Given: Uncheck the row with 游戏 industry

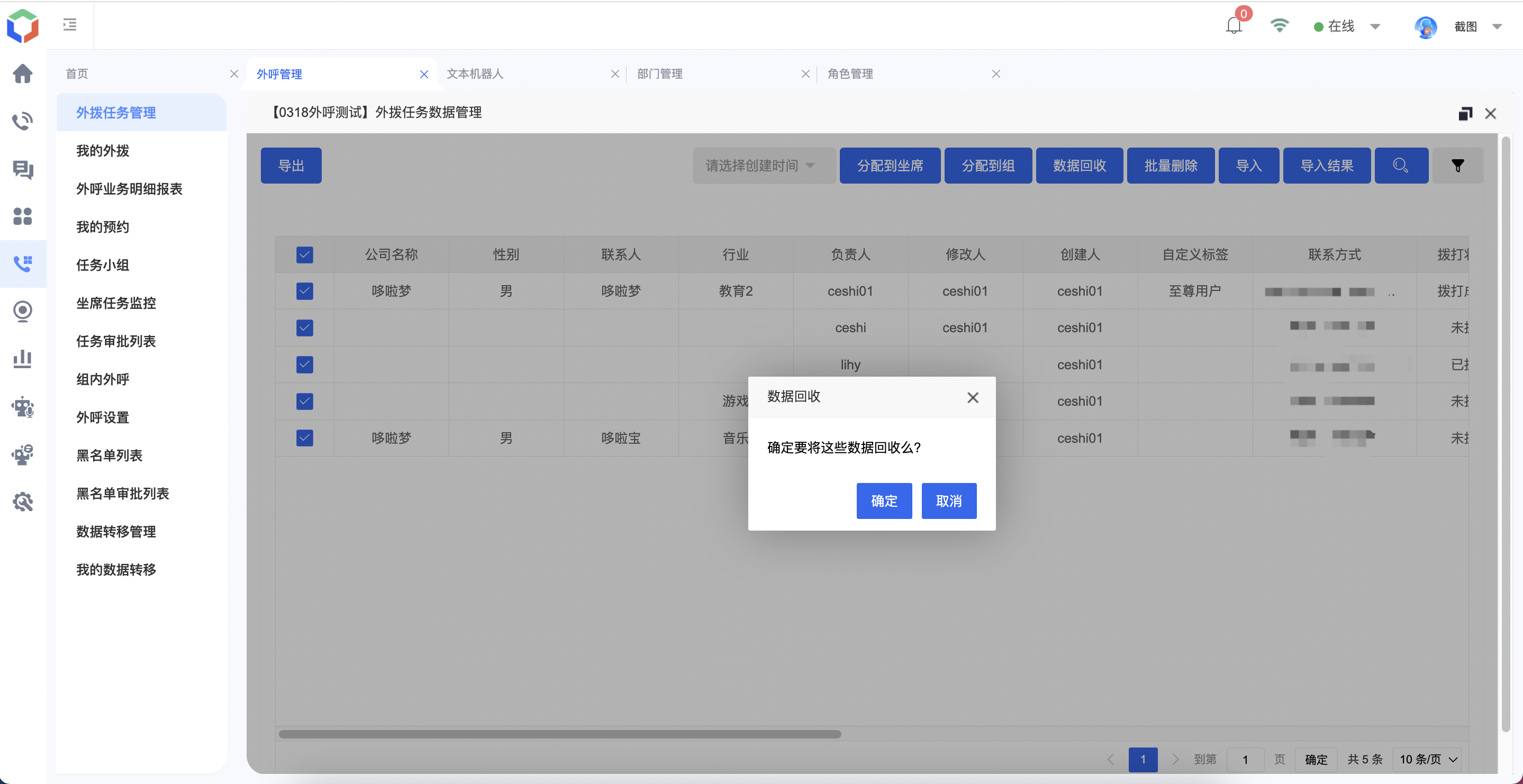Looking at the screenshot, I should click(304, 402).
